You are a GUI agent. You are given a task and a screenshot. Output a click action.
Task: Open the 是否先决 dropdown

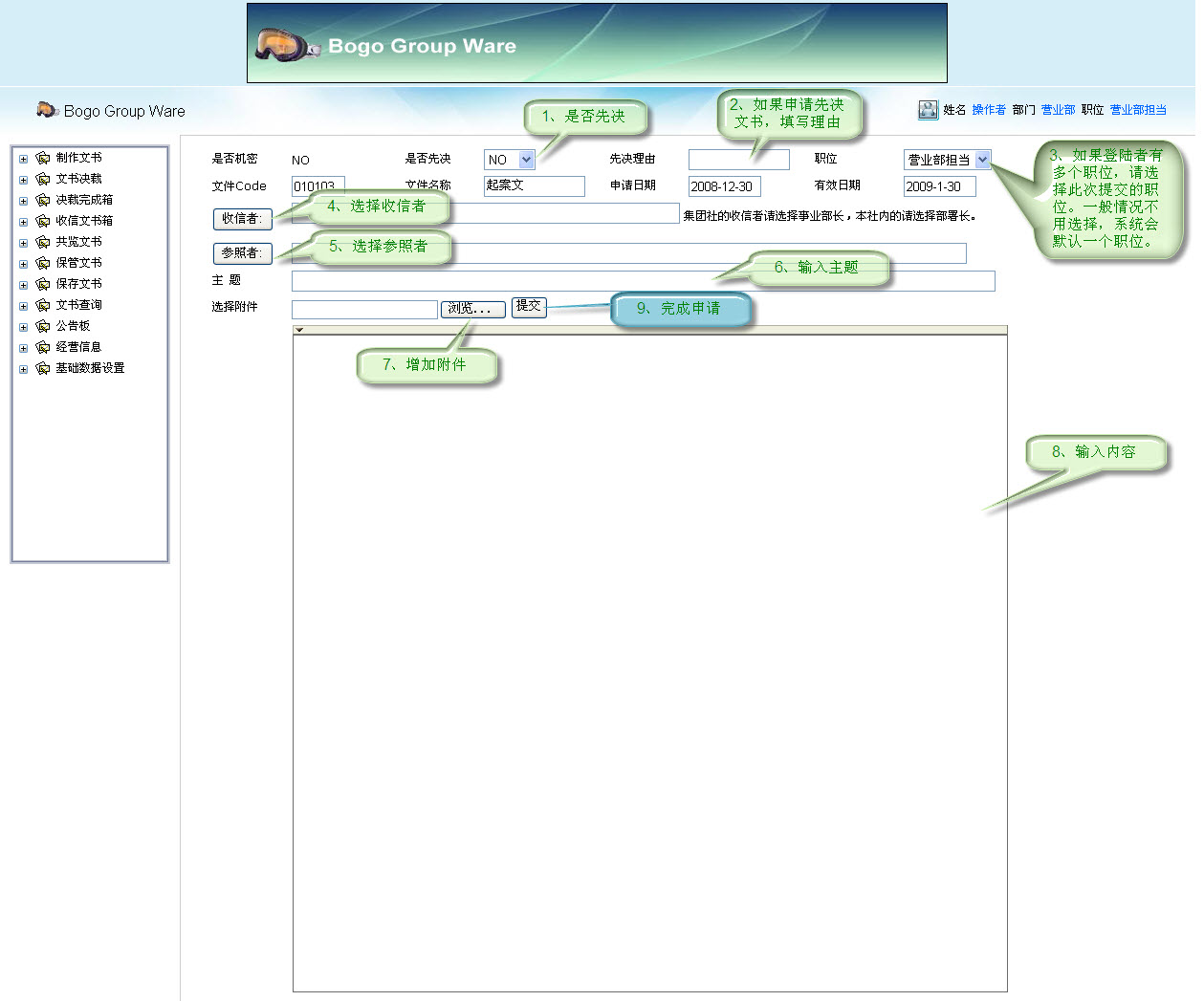pos(526,160)
